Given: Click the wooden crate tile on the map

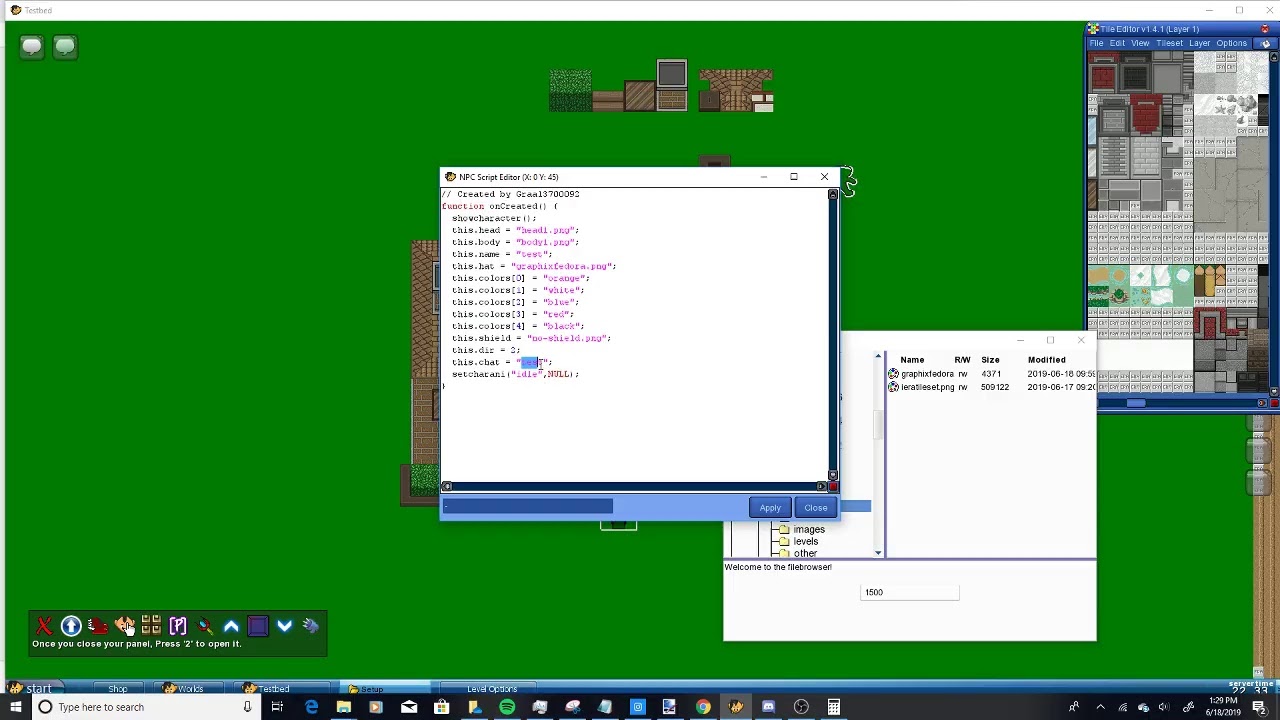Looking at the screenshot, I should pos(639,96).
